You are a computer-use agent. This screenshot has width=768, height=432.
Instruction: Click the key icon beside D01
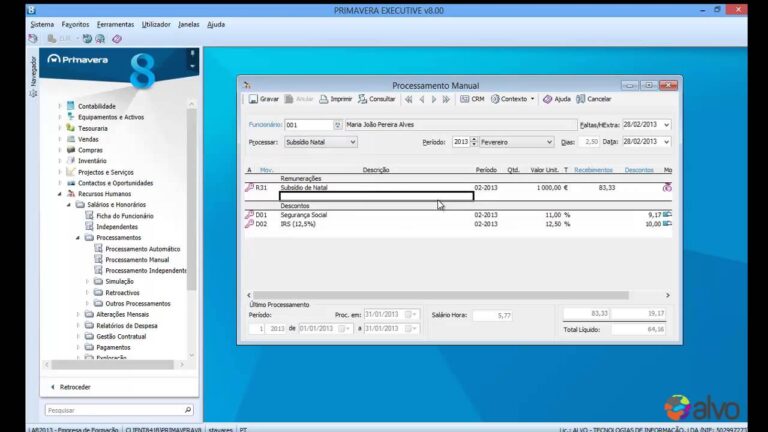click(249, 215)
